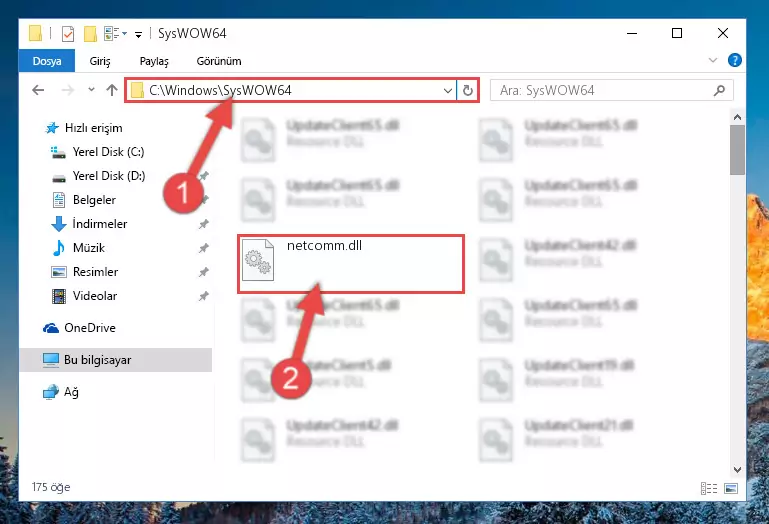The image size is (769, 524).
Task: Click the scroll up arrow of file list
Action: click(x=737, y=117)
